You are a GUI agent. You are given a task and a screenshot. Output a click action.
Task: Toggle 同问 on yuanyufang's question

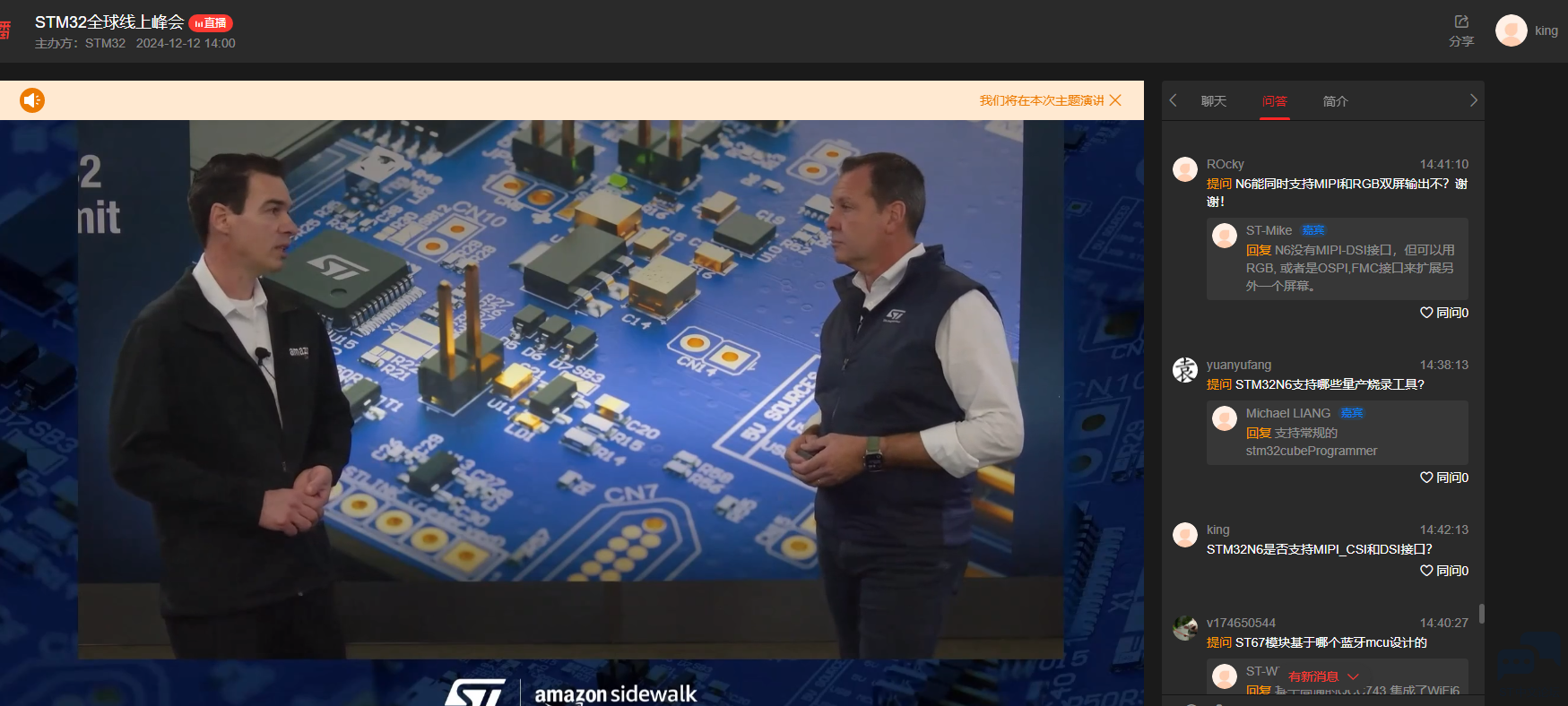coord(1444,478)
